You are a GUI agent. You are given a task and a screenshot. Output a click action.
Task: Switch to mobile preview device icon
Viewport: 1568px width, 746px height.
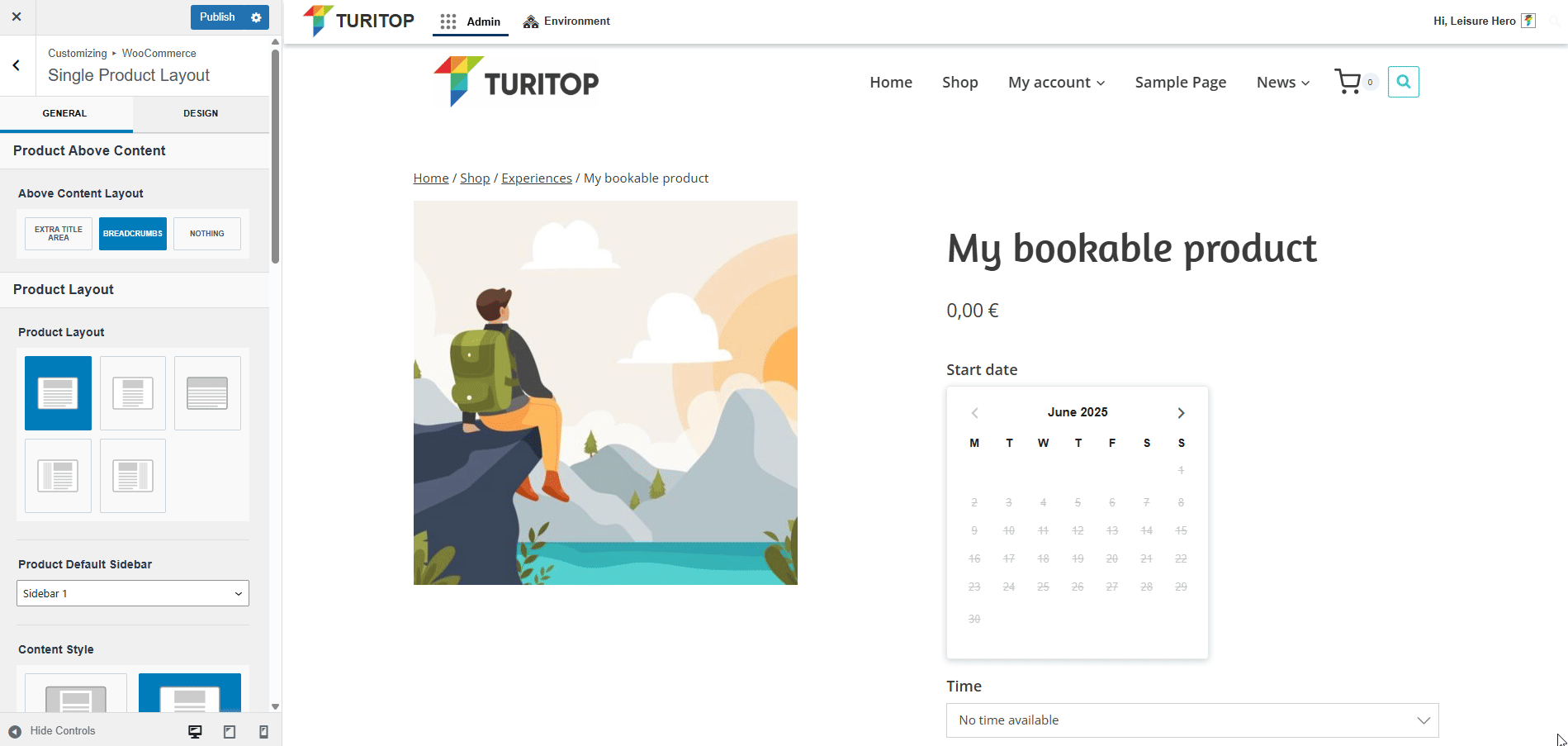coord(263,731)
